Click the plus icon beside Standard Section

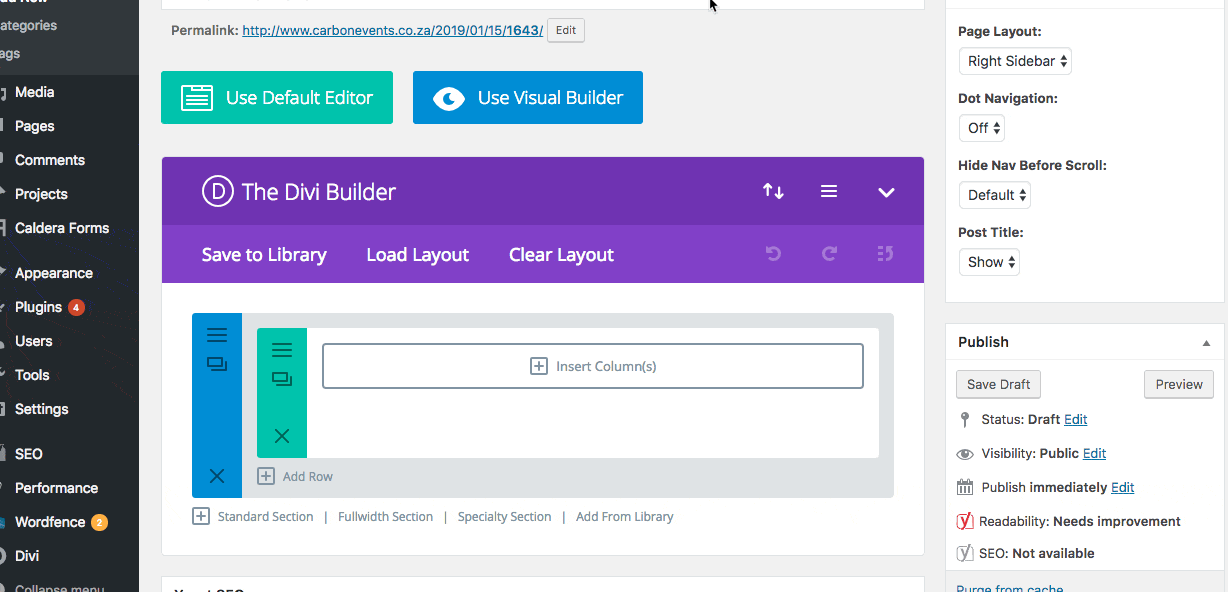[201, 517]
